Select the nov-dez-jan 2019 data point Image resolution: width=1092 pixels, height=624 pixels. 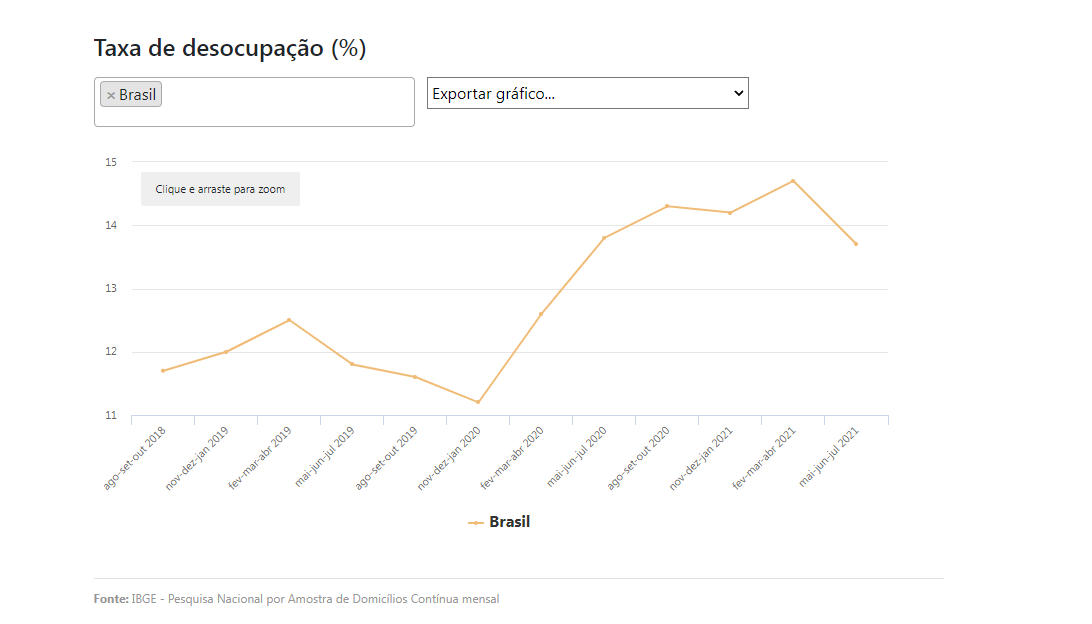226,352
